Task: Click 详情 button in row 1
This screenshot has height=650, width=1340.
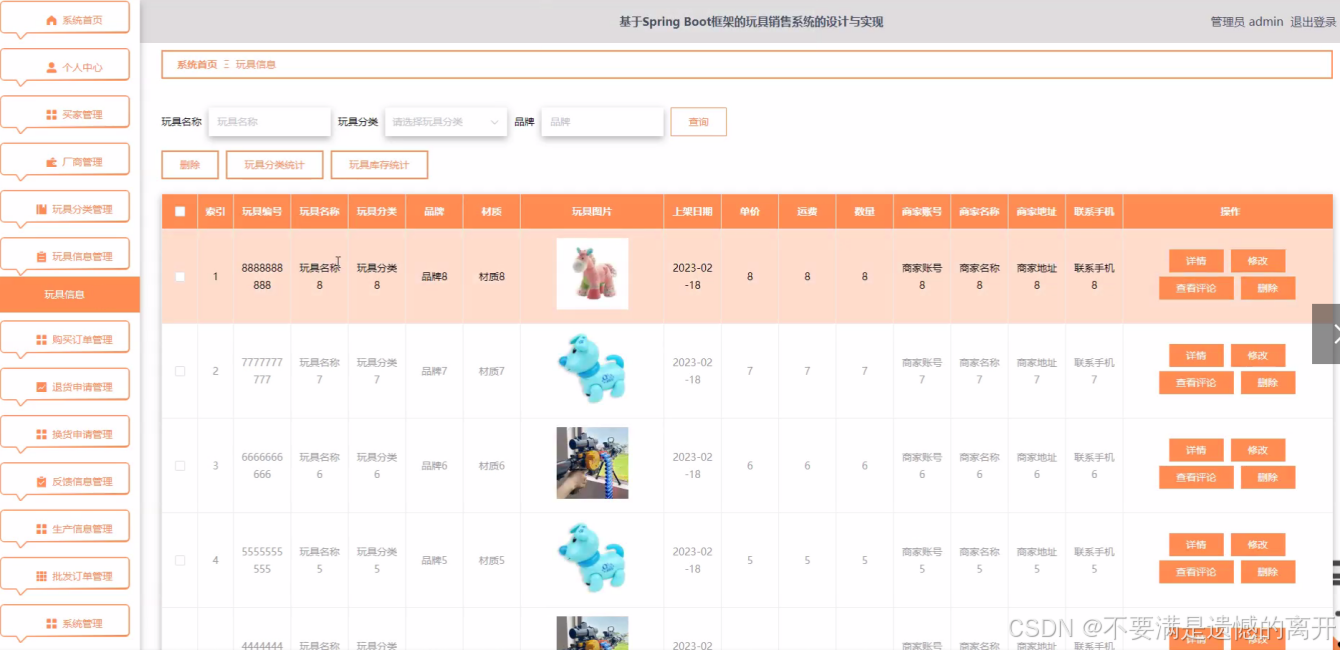Action: [x=1196, y=261]
